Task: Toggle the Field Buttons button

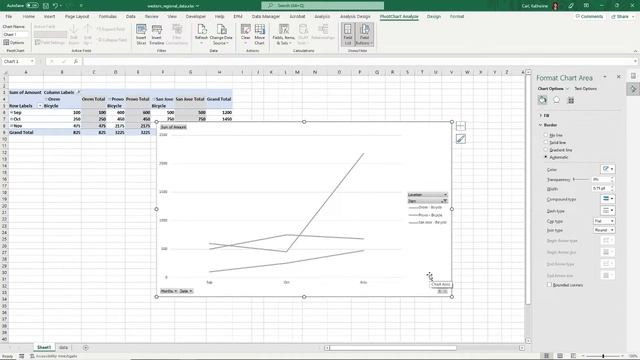Action: [364, 34]
